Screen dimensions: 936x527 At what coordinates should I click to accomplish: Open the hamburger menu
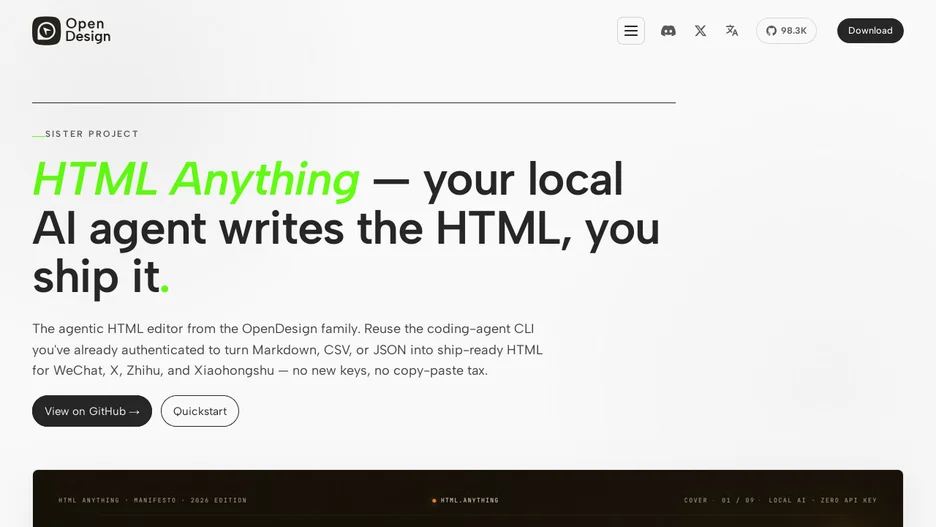[631, 30]
